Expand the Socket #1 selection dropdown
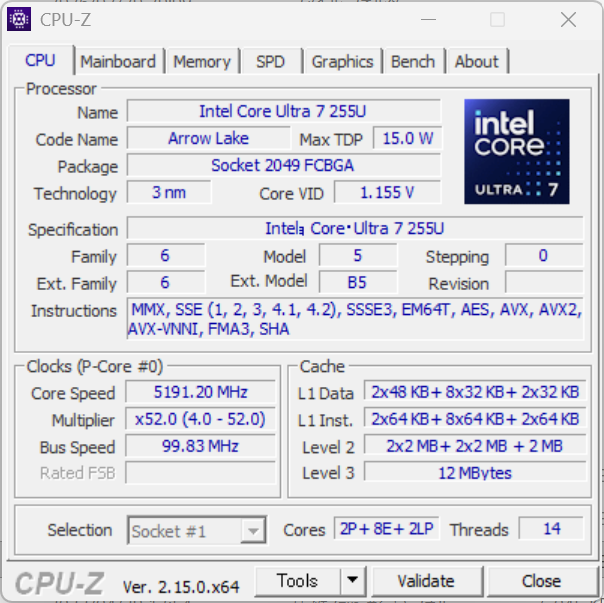The width and height of the screenshot is (604, 603). [253, 531]
